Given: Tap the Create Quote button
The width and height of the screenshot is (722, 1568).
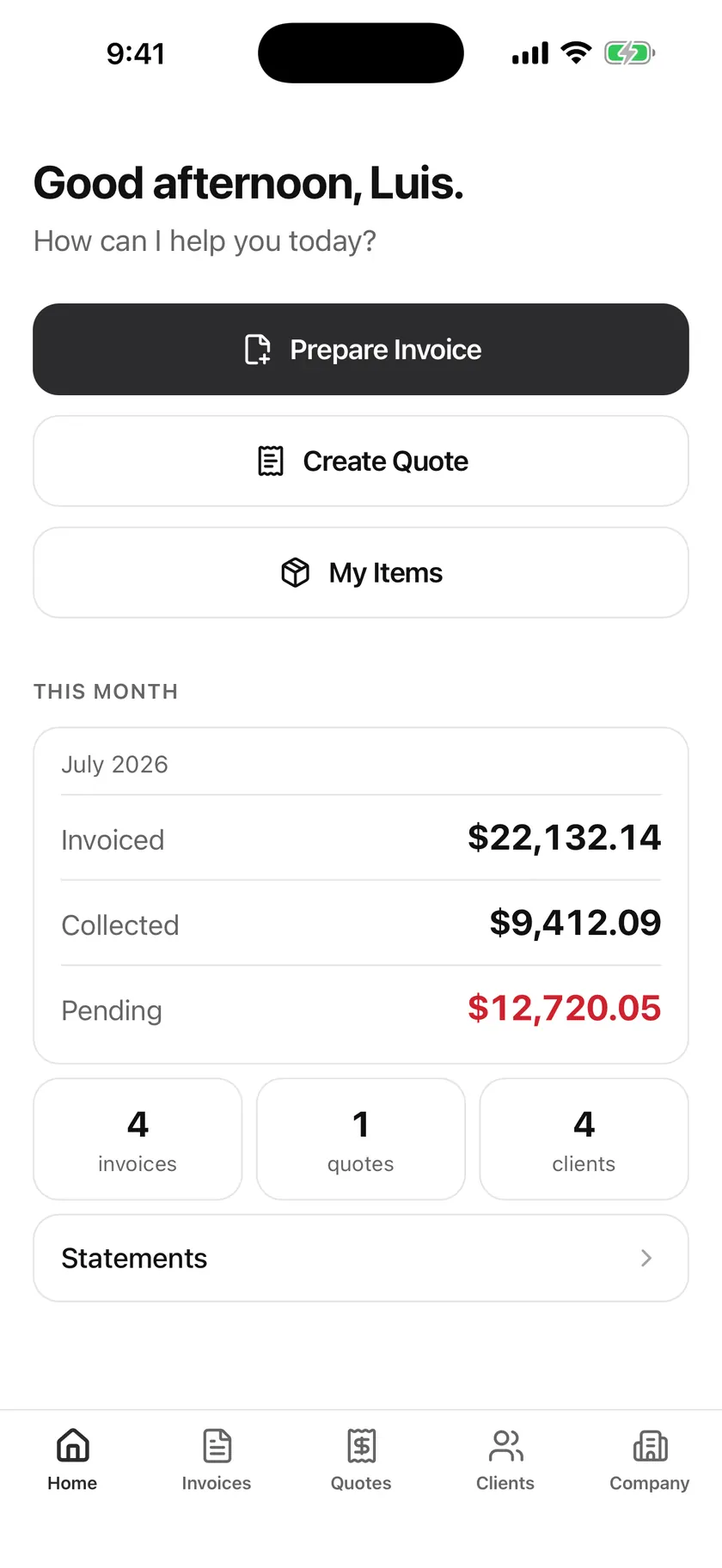Looking at the screenshot, I should (x=361, y=461).
